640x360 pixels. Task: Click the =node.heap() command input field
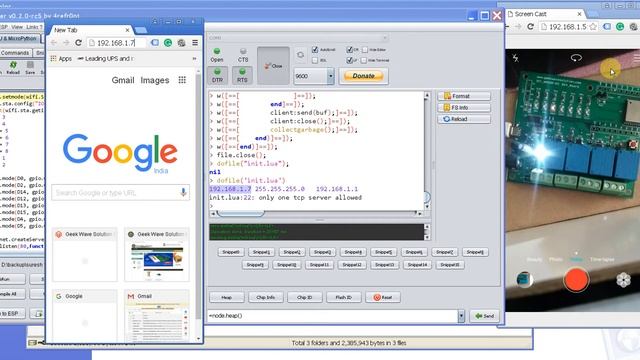point(333,316)
